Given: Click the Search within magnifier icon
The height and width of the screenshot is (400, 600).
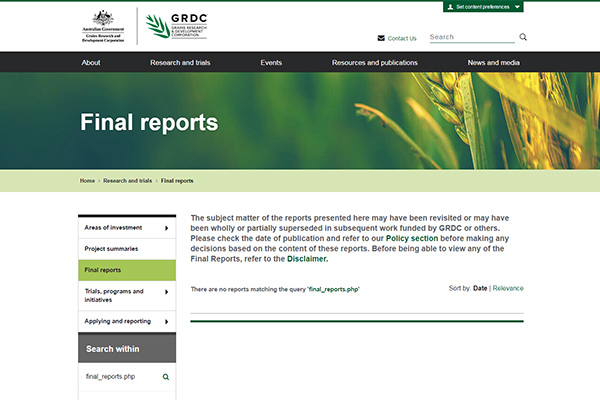Looking at the screenshot, I should coord(166,377).
